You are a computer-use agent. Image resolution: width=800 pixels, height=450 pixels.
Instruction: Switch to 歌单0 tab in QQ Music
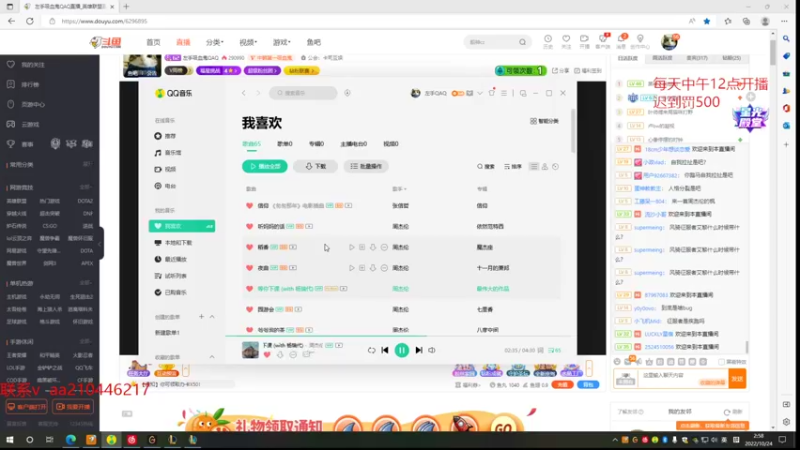point(285,144)
